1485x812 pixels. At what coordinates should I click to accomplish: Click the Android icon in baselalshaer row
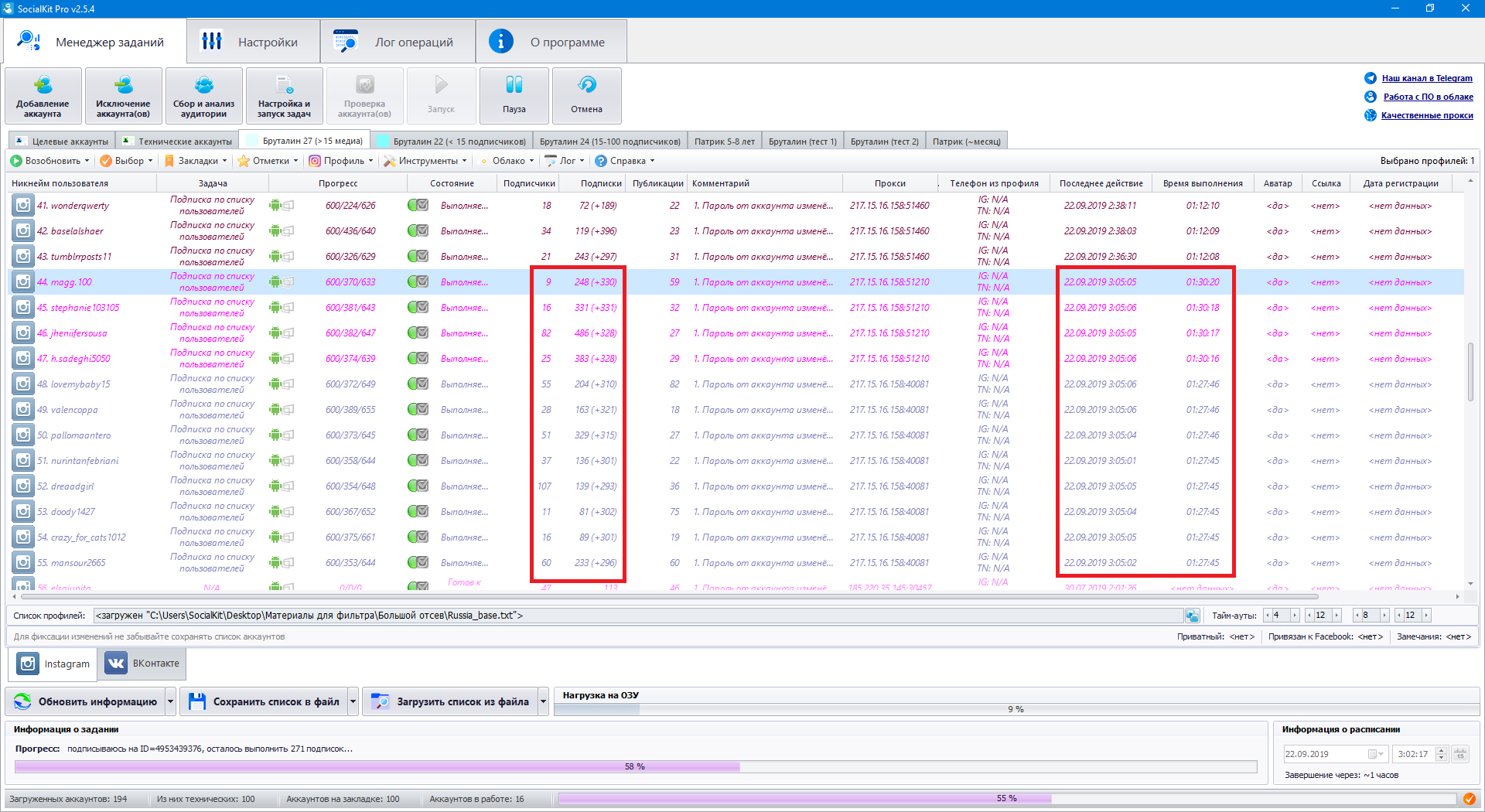click(275, 230)
